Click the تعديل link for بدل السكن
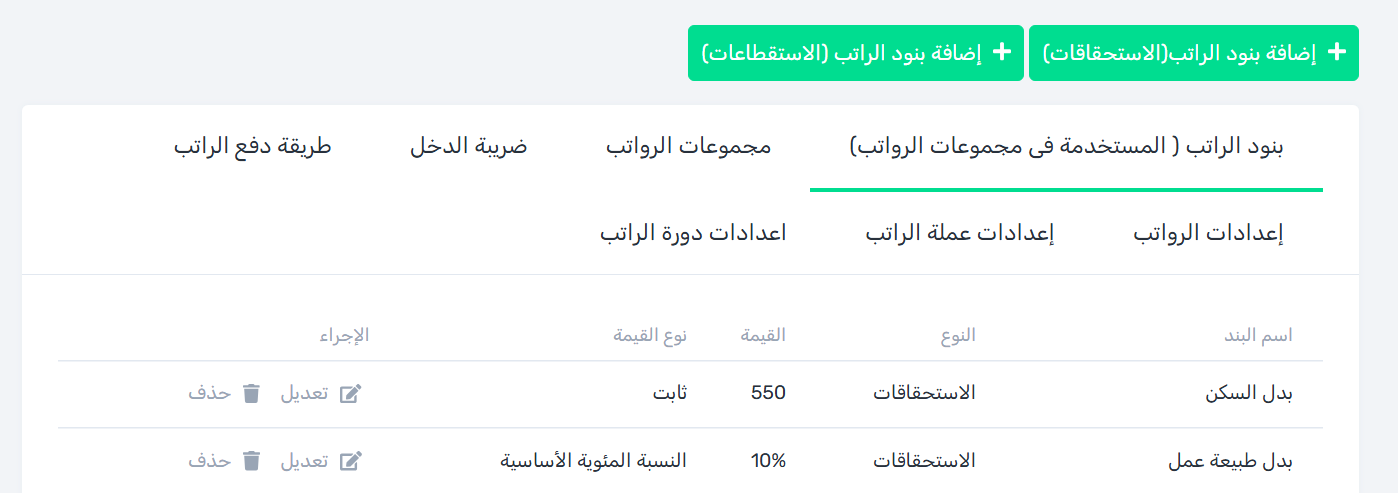The width and height of the screenshot is (1398, 493). click(304, 393)
